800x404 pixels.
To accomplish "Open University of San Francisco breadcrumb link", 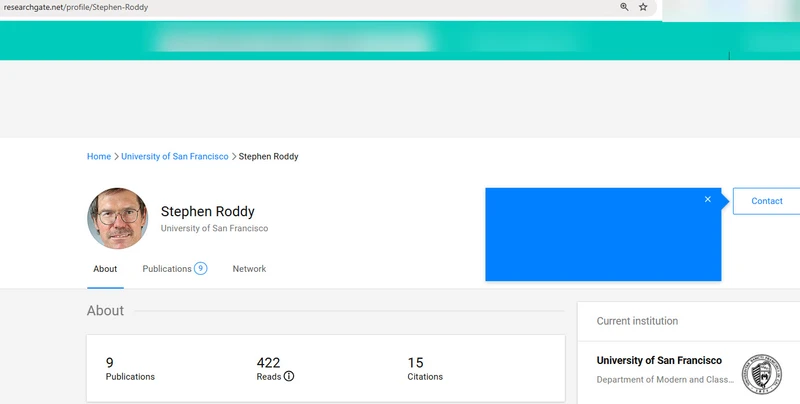I will tap(174, 157).
